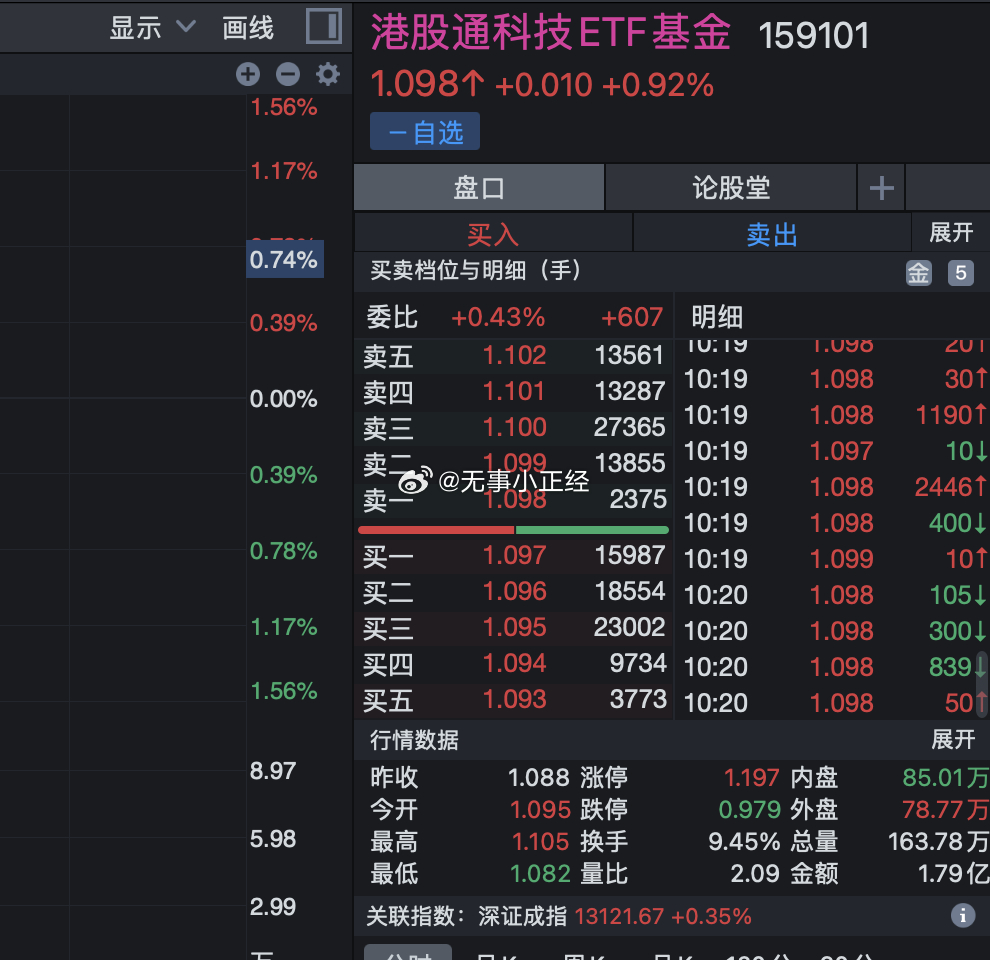This screenshot has width=990, height=960.
Task: Click the 0.74% highlighted axis label
Action: (285, 259)
